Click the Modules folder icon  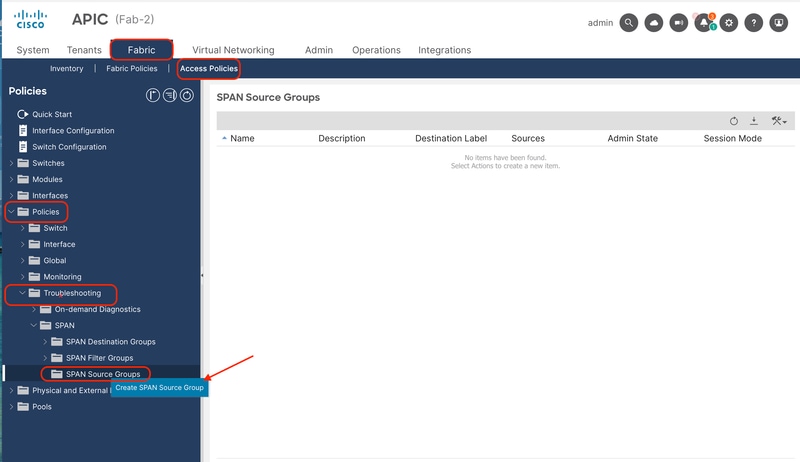tap(23, 179)
